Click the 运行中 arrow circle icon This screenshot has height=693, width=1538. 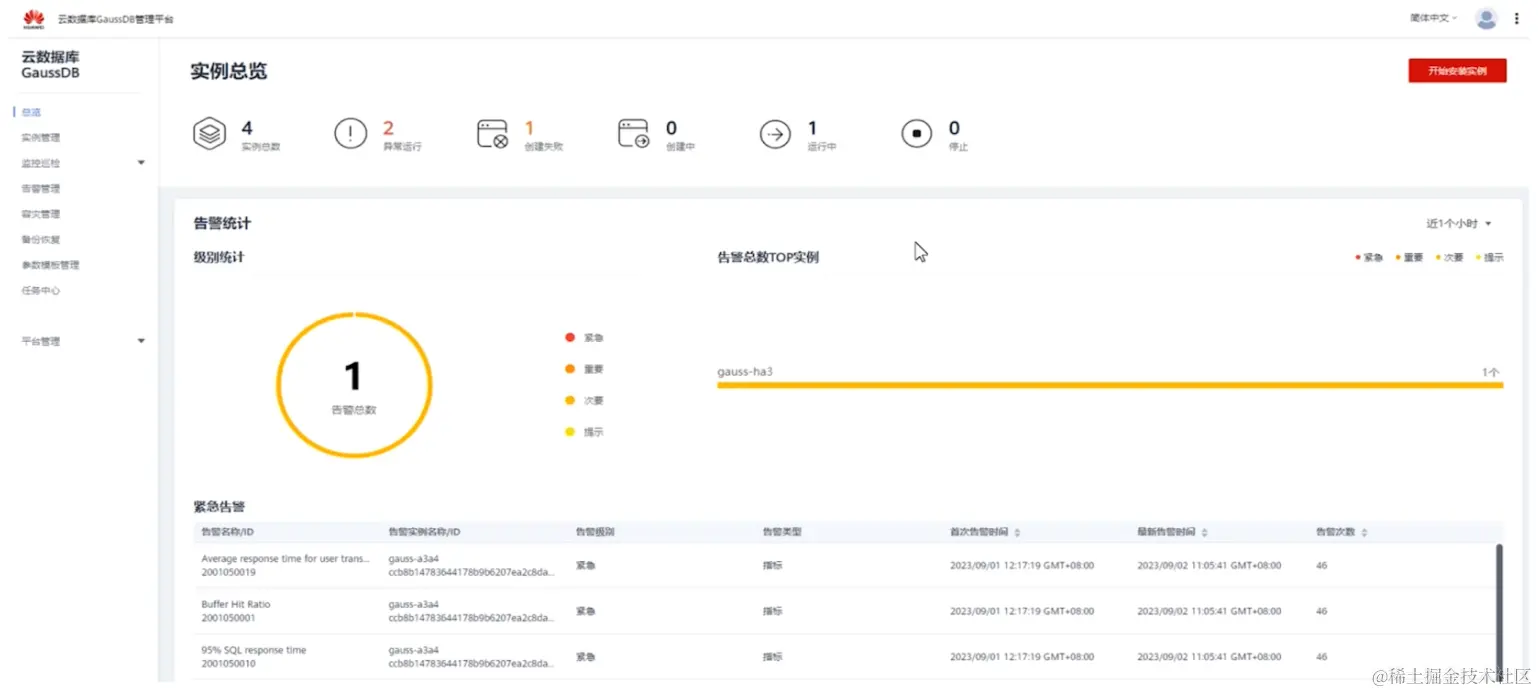coord(775,134)
